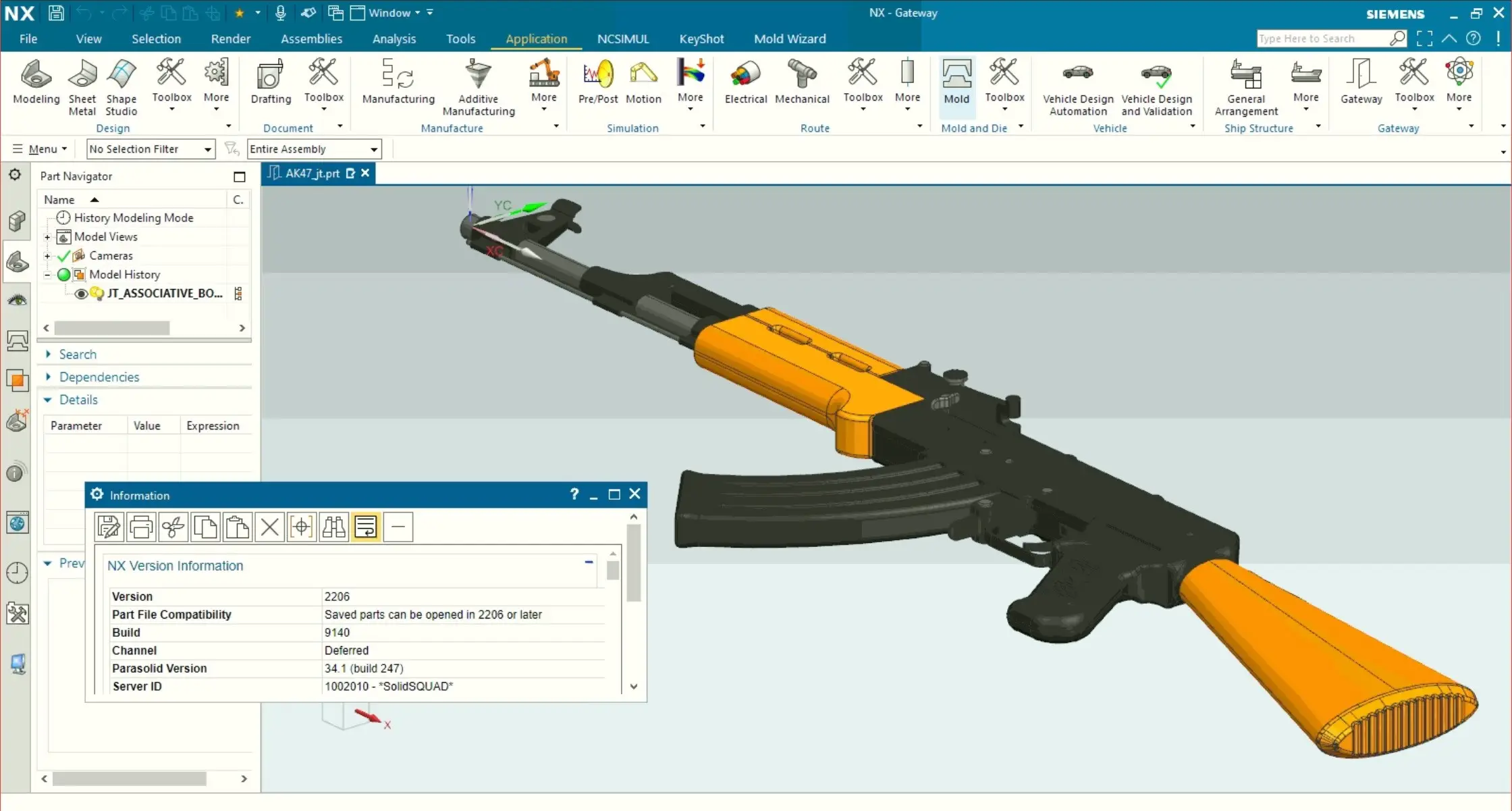This screenshot has height=811, width=1512.
Task: Start the Drafting application
Action: (271, 82)
